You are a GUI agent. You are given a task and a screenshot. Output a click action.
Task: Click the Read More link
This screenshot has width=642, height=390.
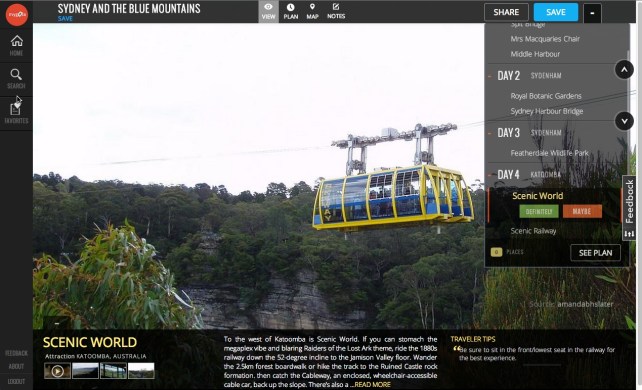tap(372, 385)
